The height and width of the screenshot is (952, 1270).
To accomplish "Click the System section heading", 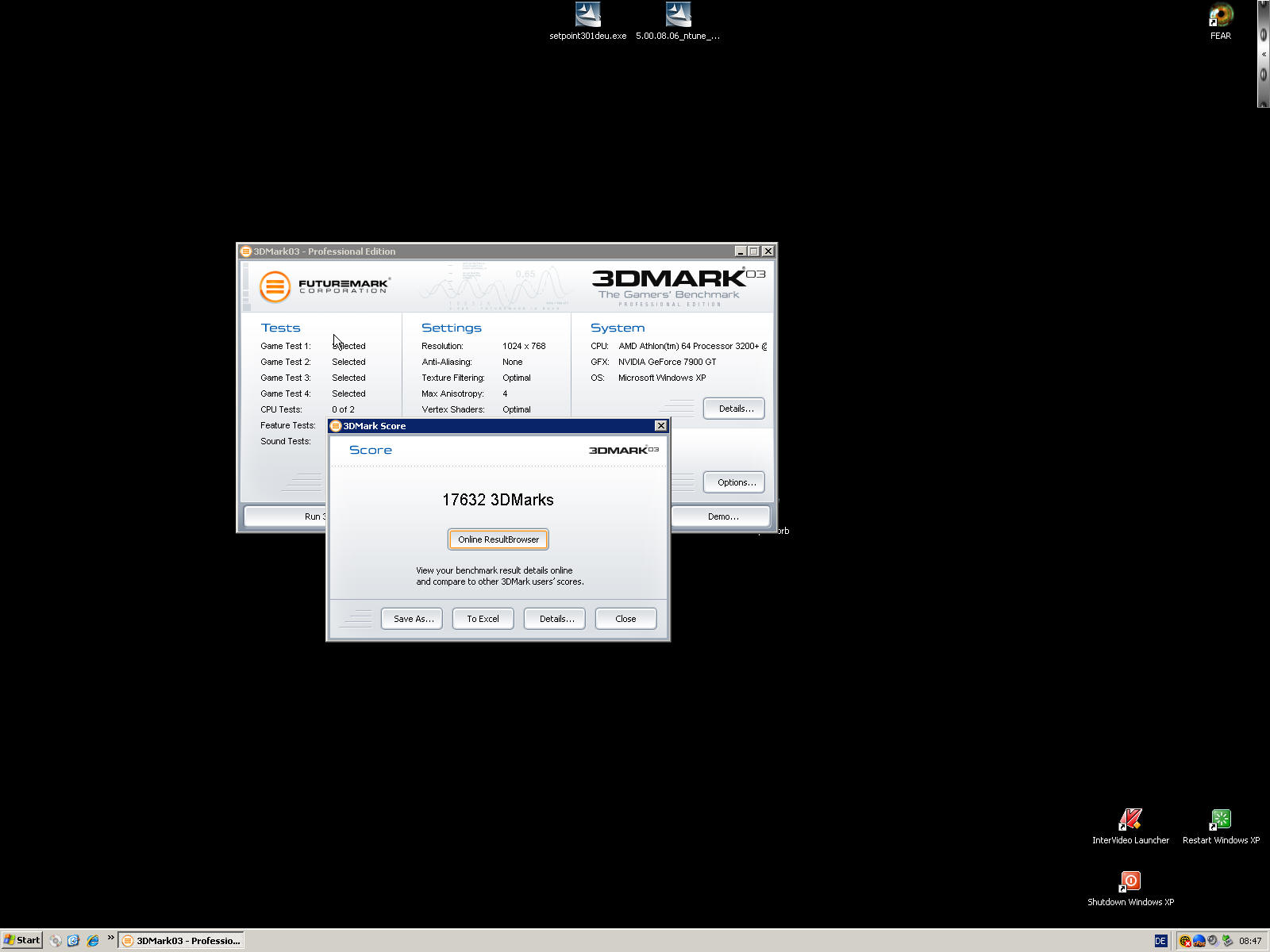I will coord(618,328).
